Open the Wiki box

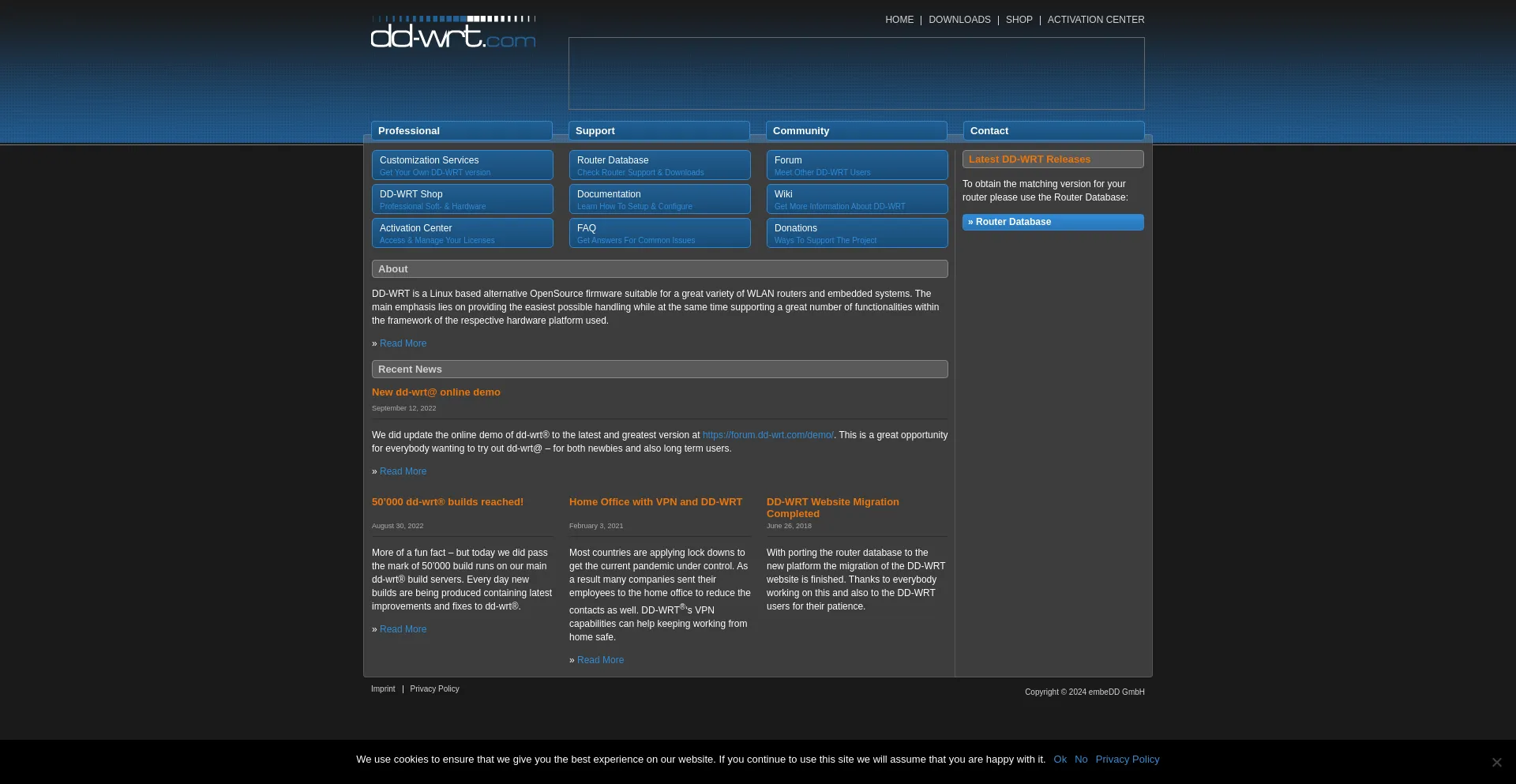point(857,199)
